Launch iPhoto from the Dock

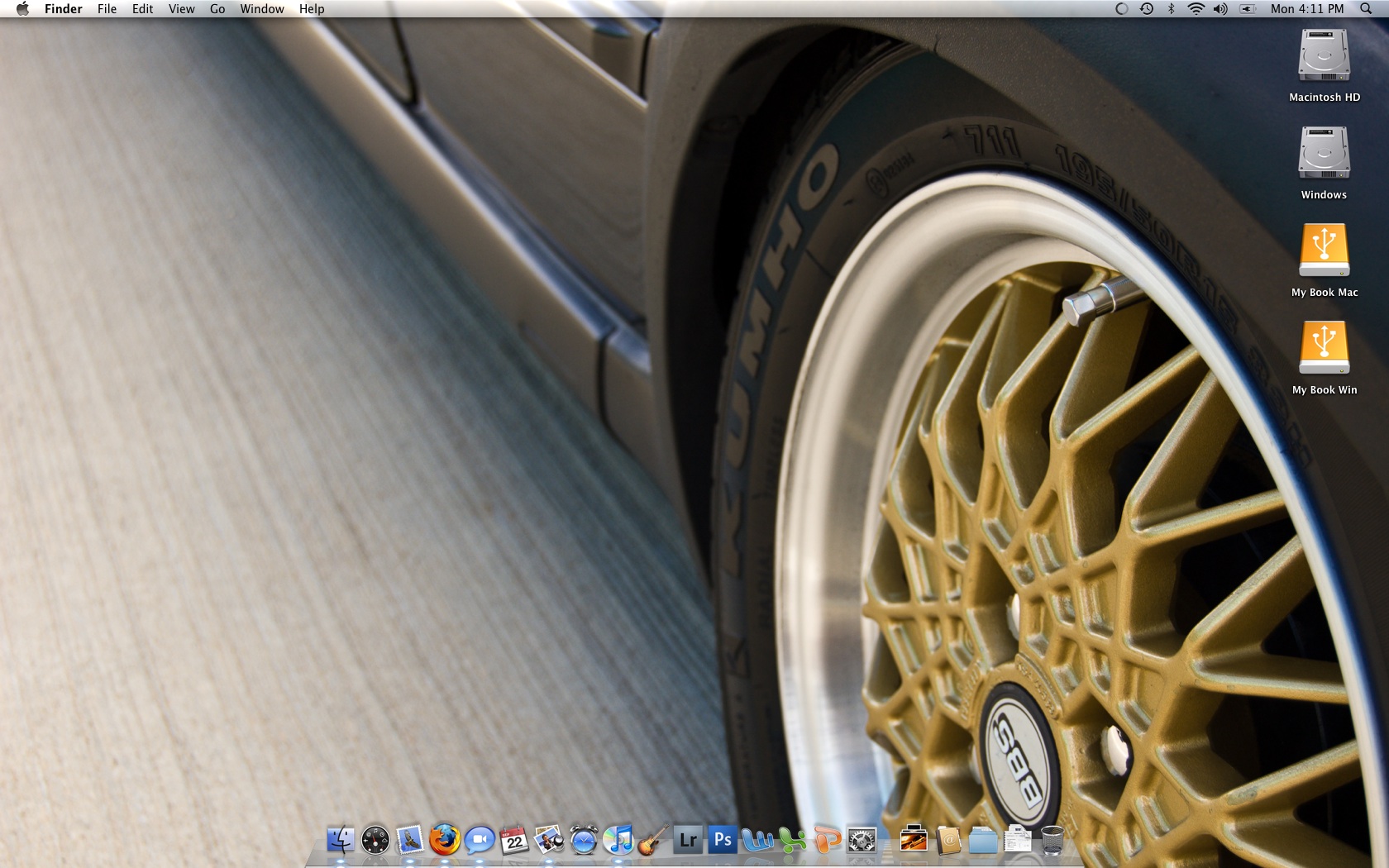click(x=549, y=840)
